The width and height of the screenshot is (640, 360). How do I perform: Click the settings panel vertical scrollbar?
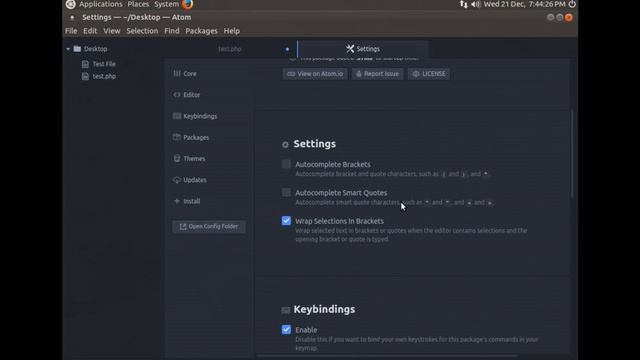click(572, 153)
